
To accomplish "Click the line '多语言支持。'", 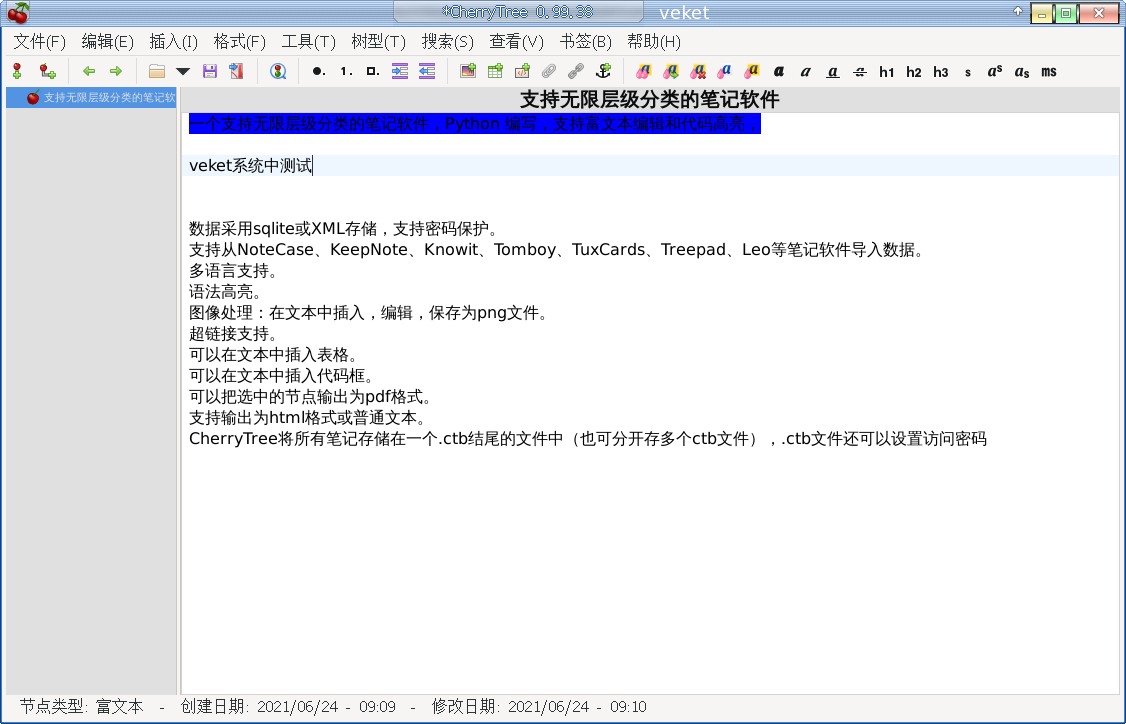I will (233, 271).
